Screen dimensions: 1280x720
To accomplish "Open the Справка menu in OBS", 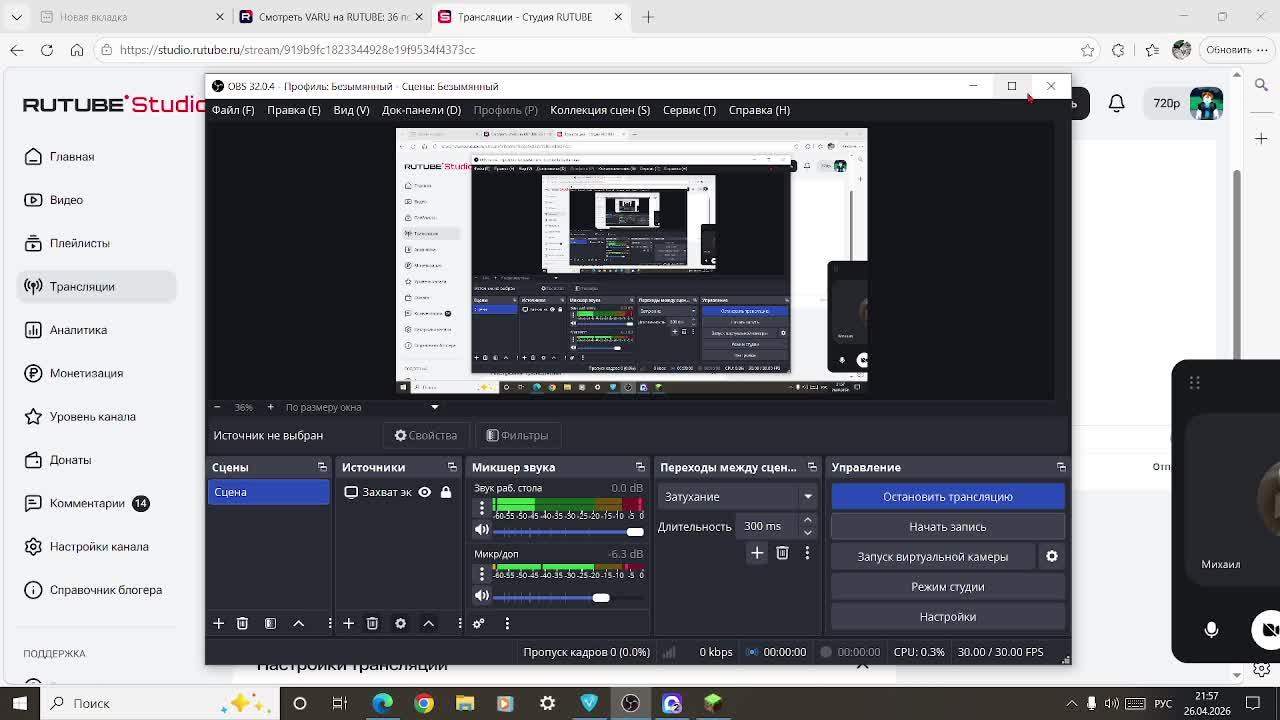I will pos(759,110).
